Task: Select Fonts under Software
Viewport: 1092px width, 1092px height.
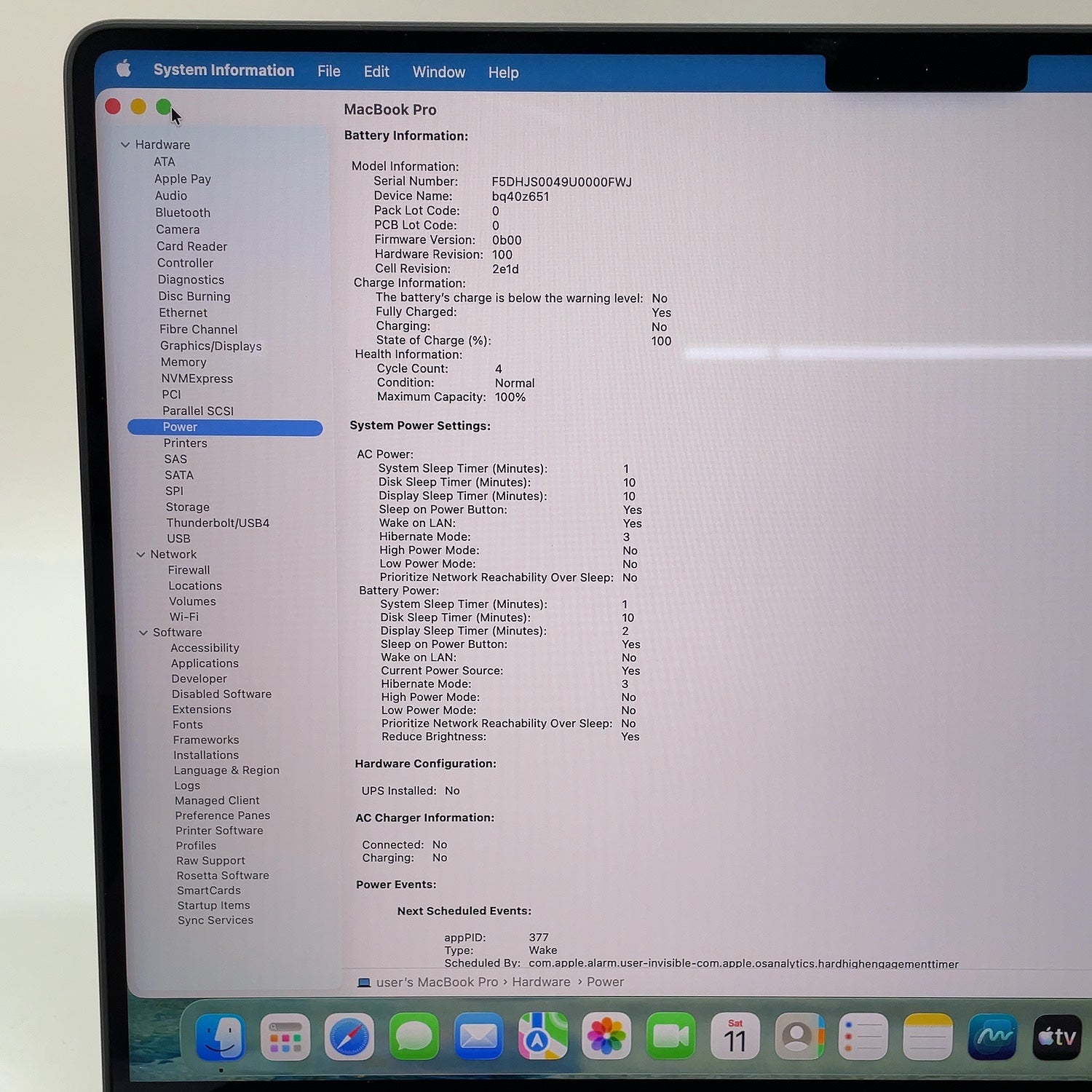Action: coord(188,724)
